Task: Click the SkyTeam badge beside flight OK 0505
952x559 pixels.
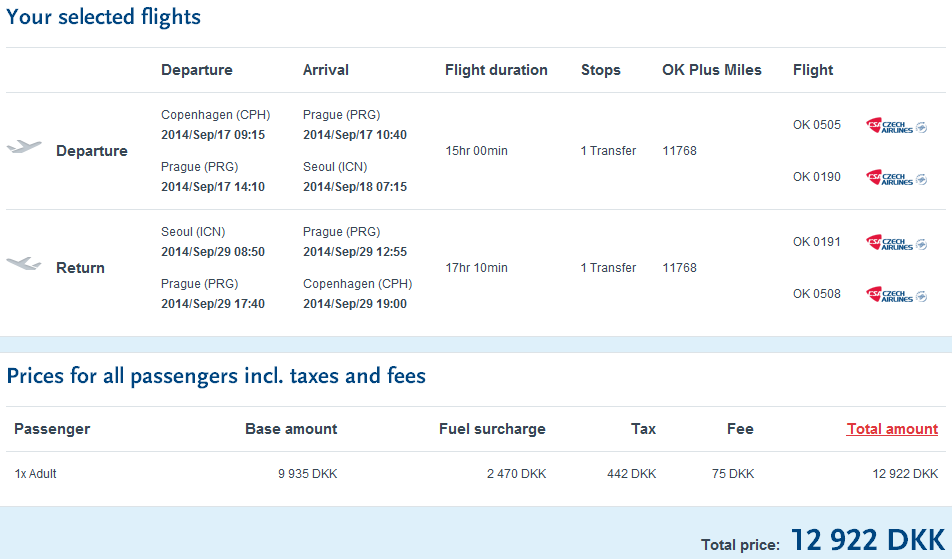Action: tap(922, 128)
